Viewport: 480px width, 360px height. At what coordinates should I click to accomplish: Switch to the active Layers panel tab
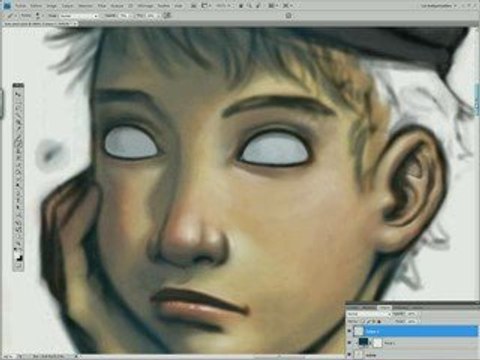coord(385,307)
